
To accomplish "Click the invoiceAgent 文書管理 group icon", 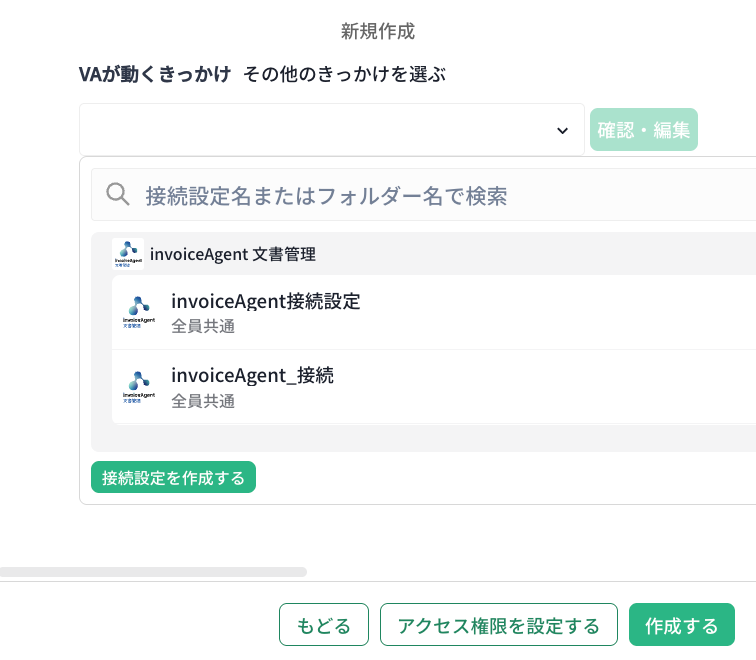I will [128, 254].
